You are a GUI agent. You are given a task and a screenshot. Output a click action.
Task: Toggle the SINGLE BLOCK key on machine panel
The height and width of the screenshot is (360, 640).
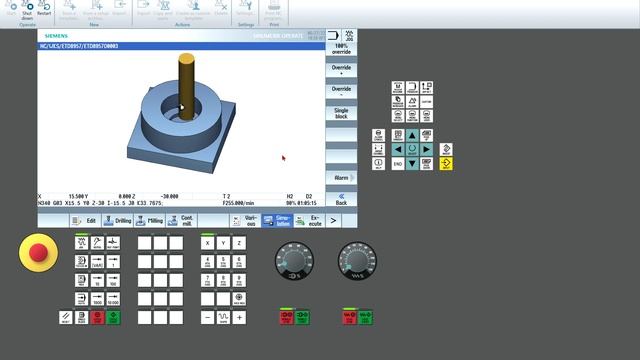[x=81, y=318]
